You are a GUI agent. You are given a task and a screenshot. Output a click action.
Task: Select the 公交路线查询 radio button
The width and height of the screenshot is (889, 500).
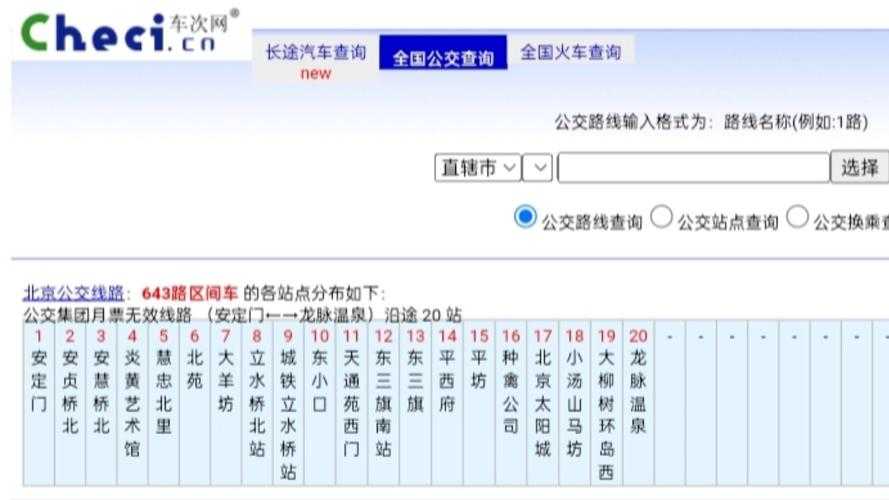[x=525, y=217]
